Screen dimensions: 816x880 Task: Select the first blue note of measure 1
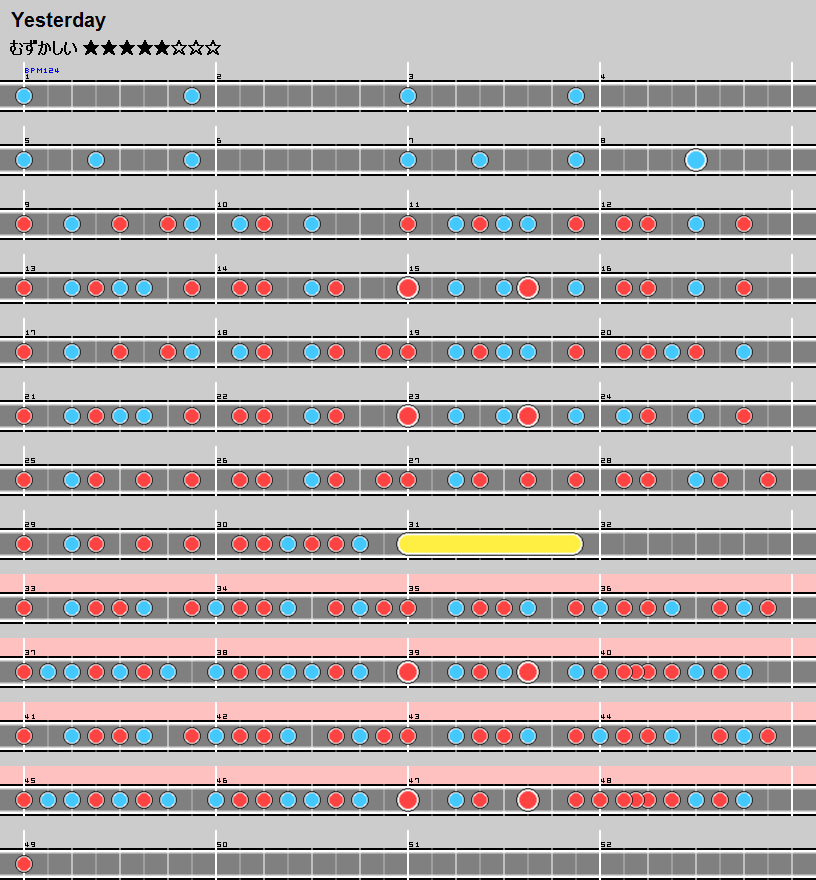pos(24,96)
